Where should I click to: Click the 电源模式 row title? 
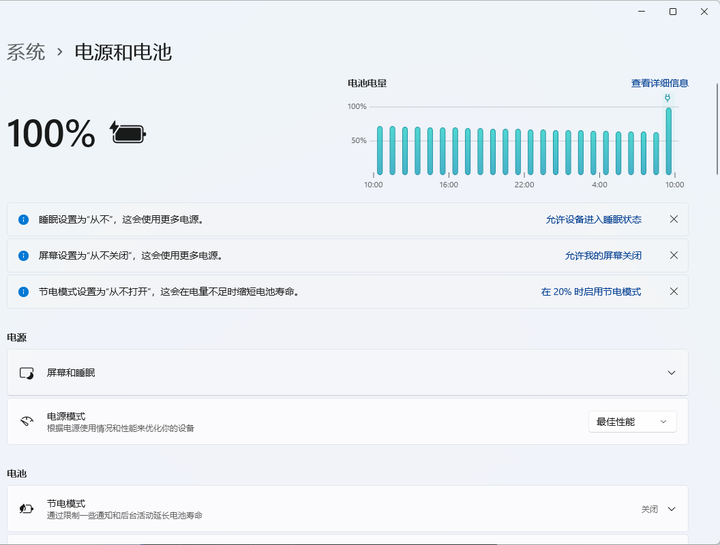coord(66,416)
